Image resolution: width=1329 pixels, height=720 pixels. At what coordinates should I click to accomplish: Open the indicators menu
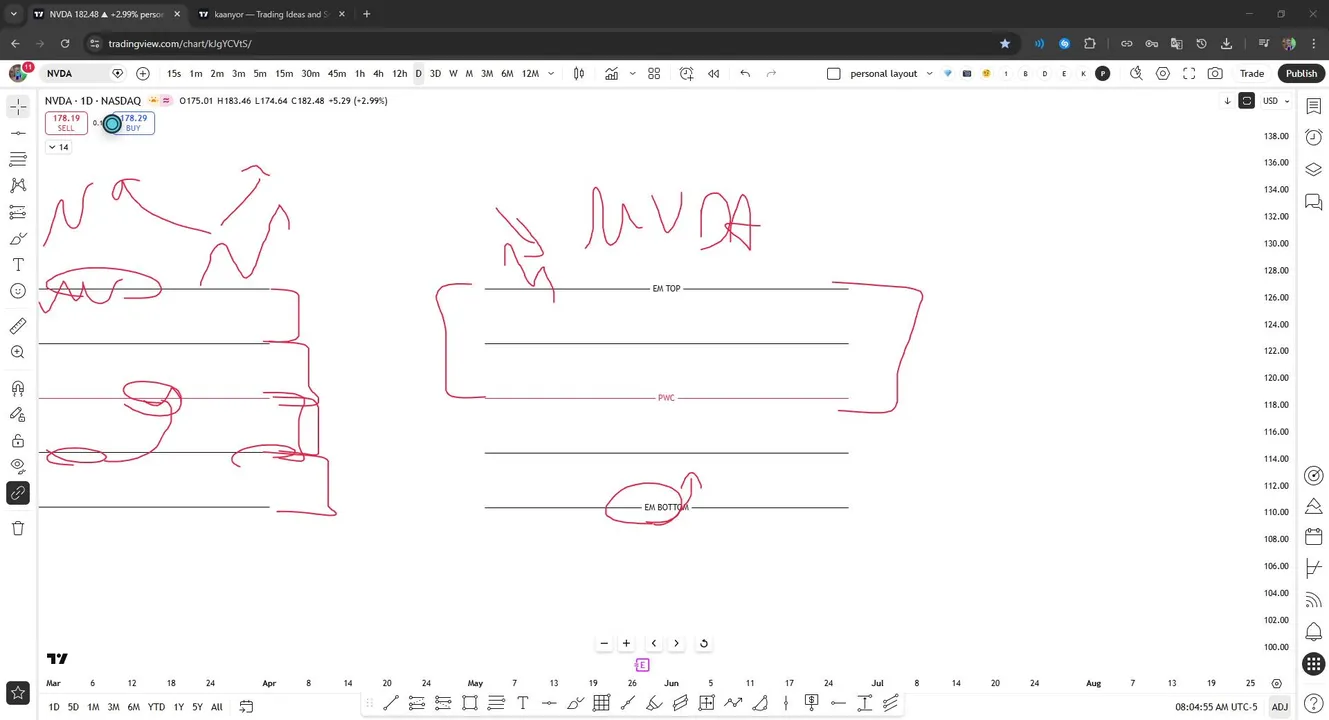coord(611,73)
